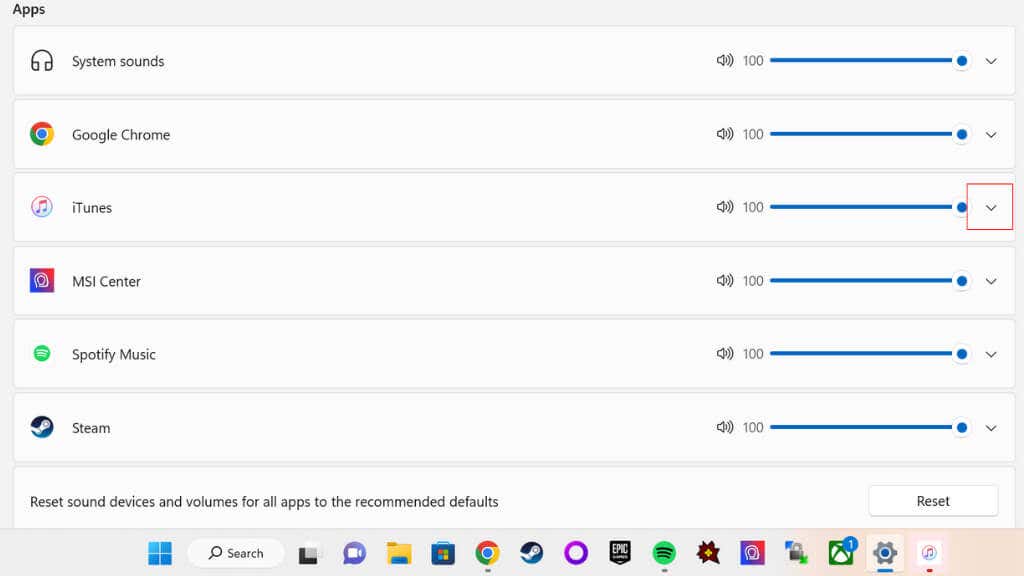The height and width of the screenshot is (576, 1024).
Task: Mute Google Chrome via its speaker icon
Action: point(724,134)
